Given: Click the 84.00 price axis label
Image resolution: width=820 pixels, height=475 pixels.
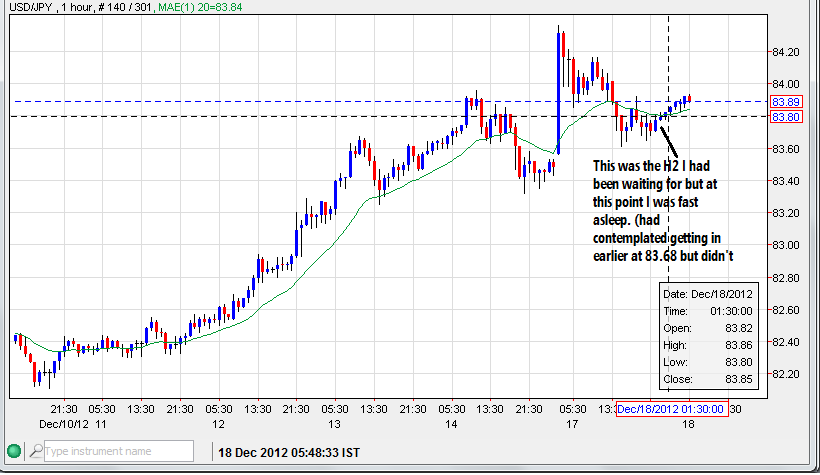Looking at the screenshot, I should 786,84.
